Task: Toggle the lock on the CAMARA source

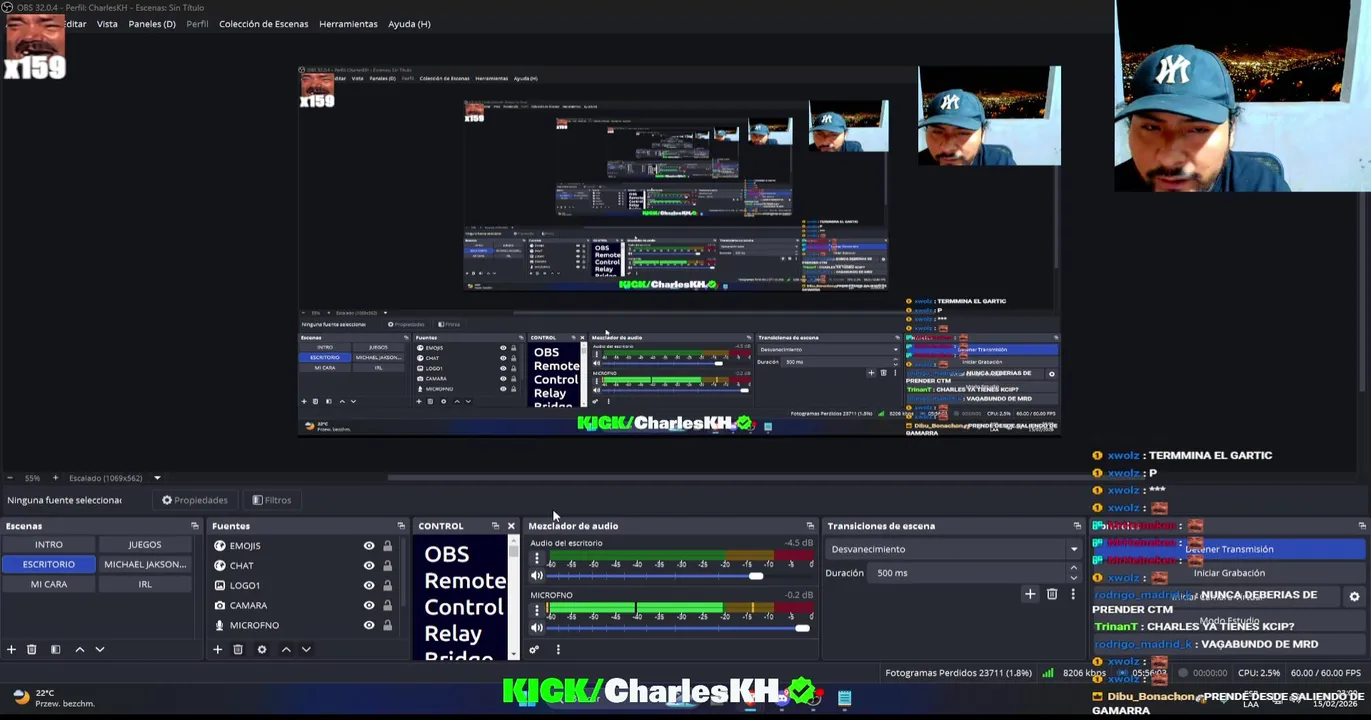Action: [x=387, y=605]
